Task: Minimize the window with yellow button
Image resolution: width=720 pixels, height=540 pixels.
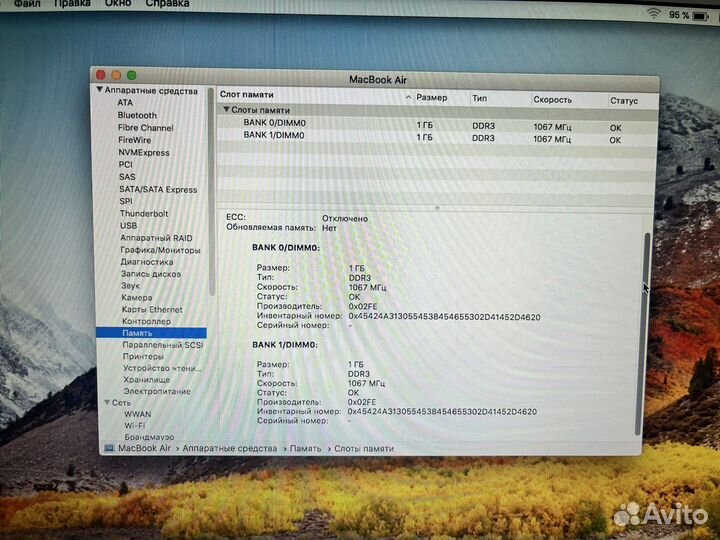Action: [x=116, y=75]
